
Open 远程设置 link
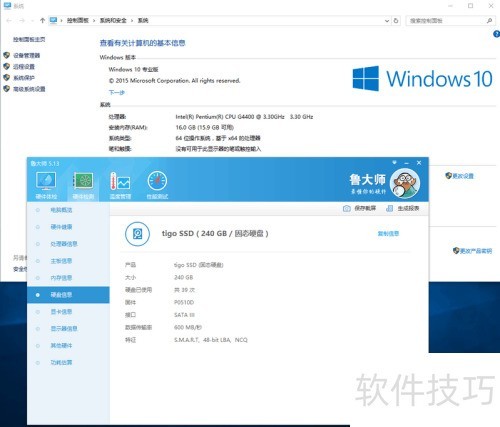click(x=24, y=67)
